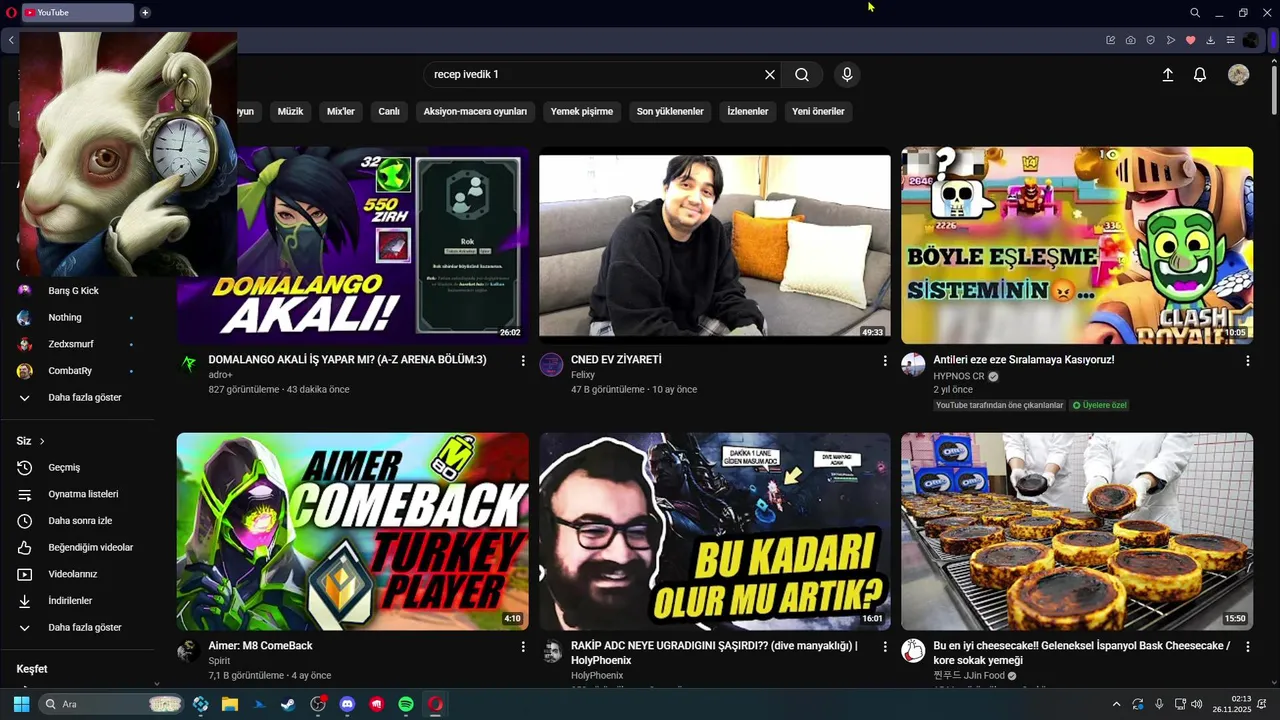
Task: Switch to the YouTube browser tab
Action: coord(77,13)
